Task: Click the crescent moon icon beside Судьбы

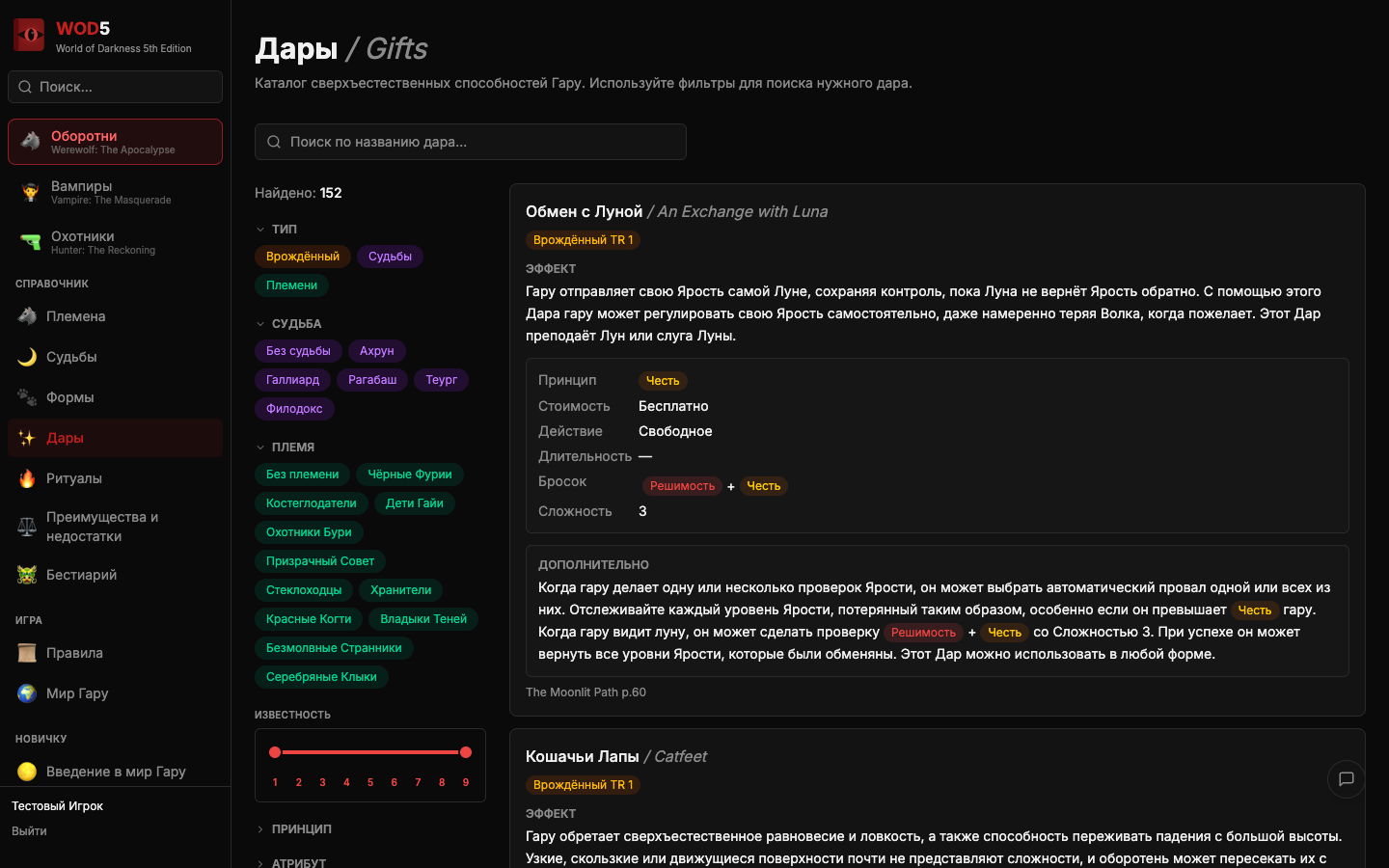Action: [x=27, y=357]
